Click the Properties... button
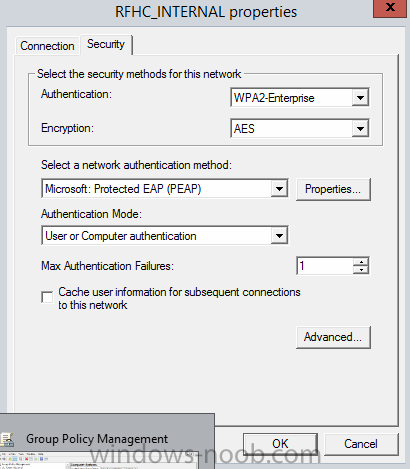The image size is (410, 469). pos(333,189)
